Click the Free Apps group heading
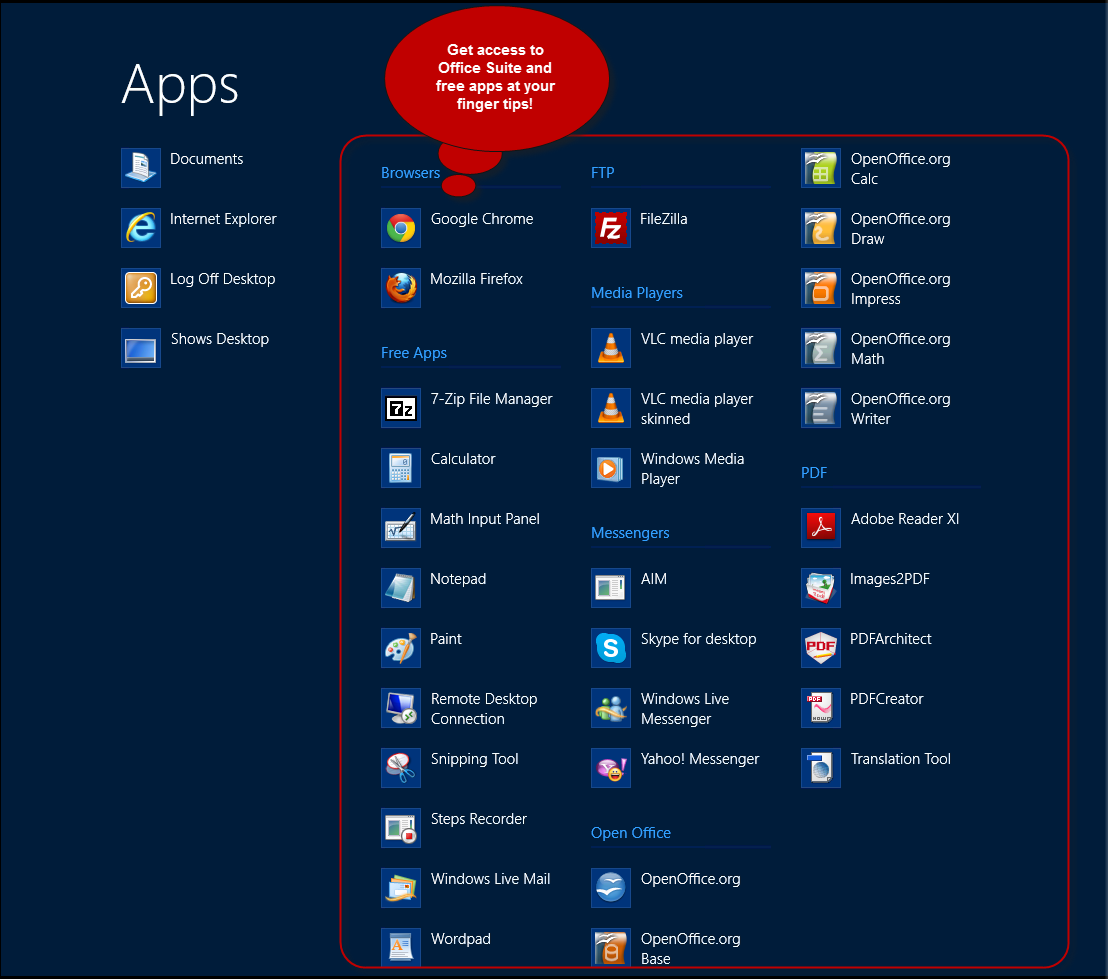1108x979 pixels. (x=413, y=353)
